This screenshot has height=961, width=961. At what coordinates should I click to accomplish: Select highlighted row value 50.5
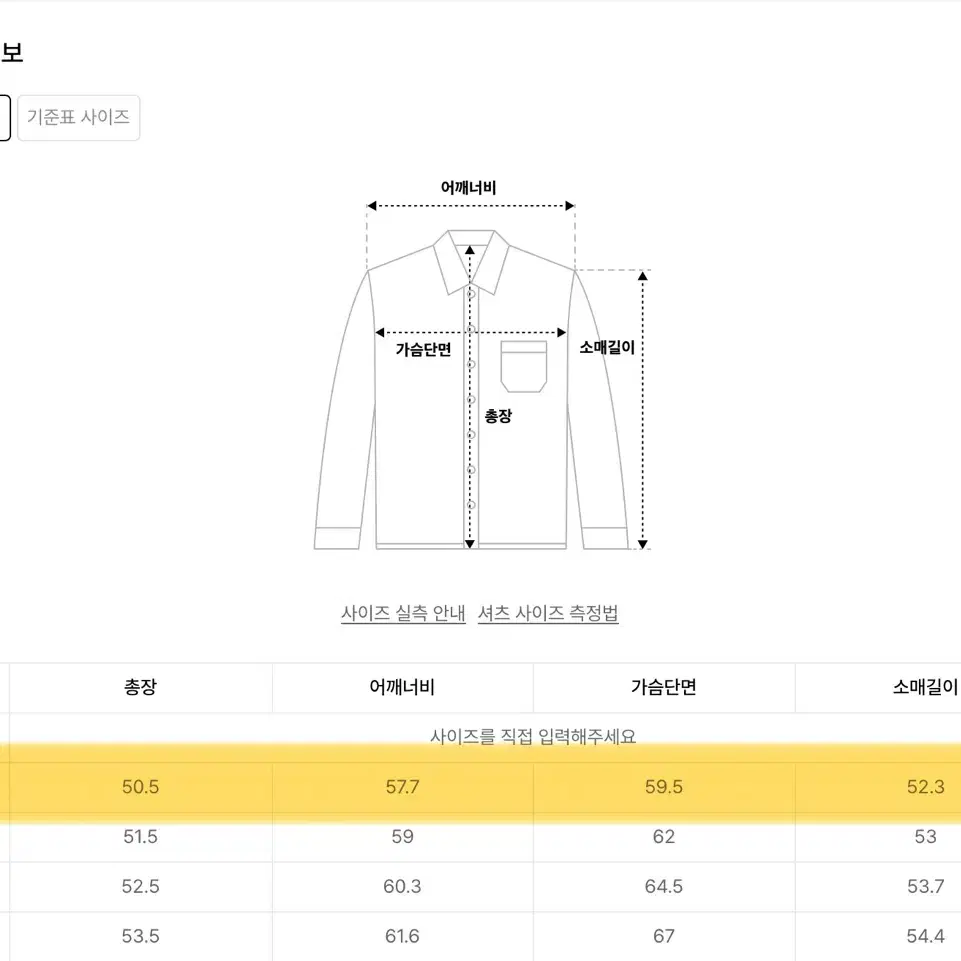click(x=140, y=787)
